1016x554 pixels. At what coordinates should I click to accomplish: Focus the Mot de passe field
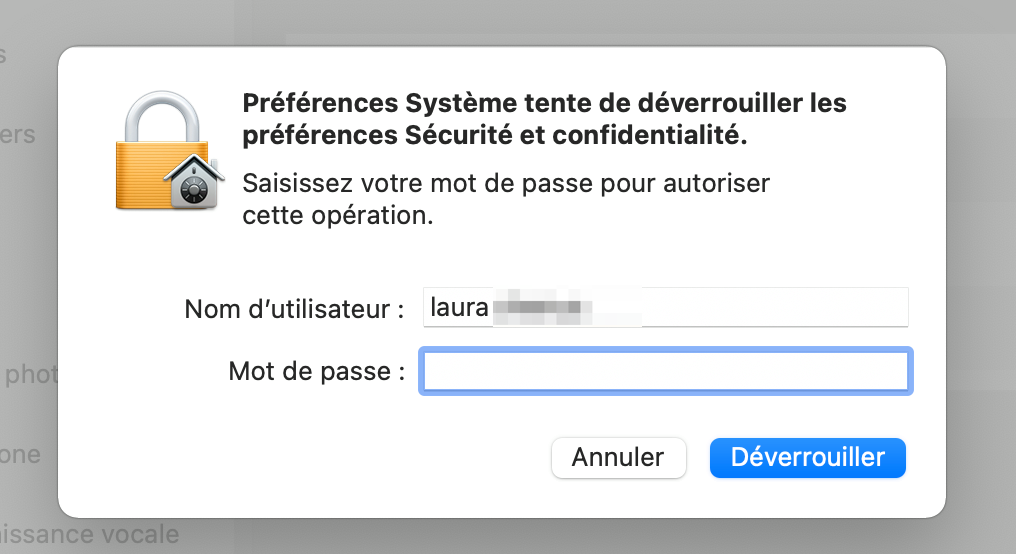[x=664, y=372]
